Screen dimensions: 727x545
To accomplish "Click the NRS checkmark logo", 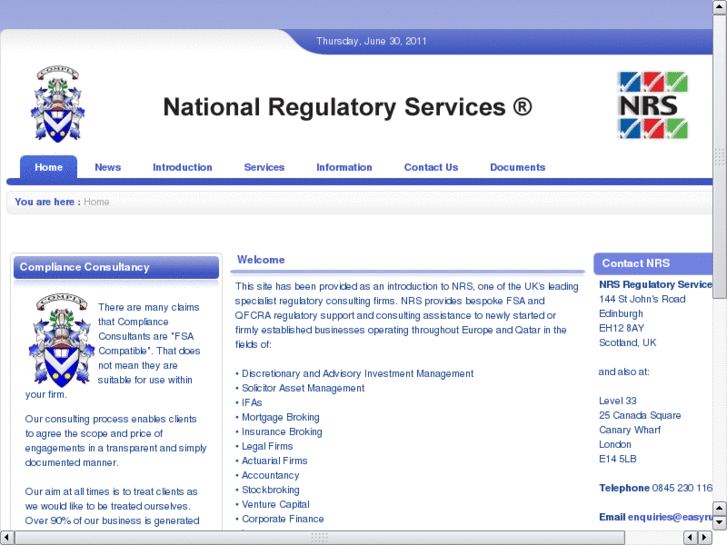I will pos(652,105).
